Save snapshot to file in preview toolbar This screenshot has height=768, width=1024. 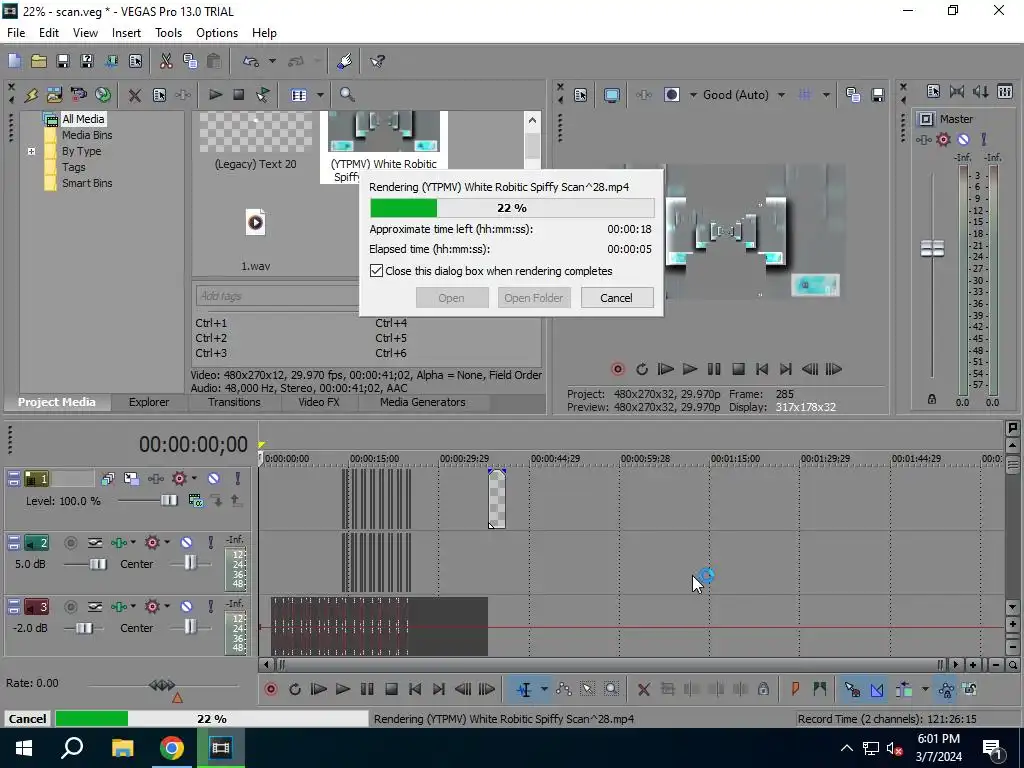click(878, 95)
